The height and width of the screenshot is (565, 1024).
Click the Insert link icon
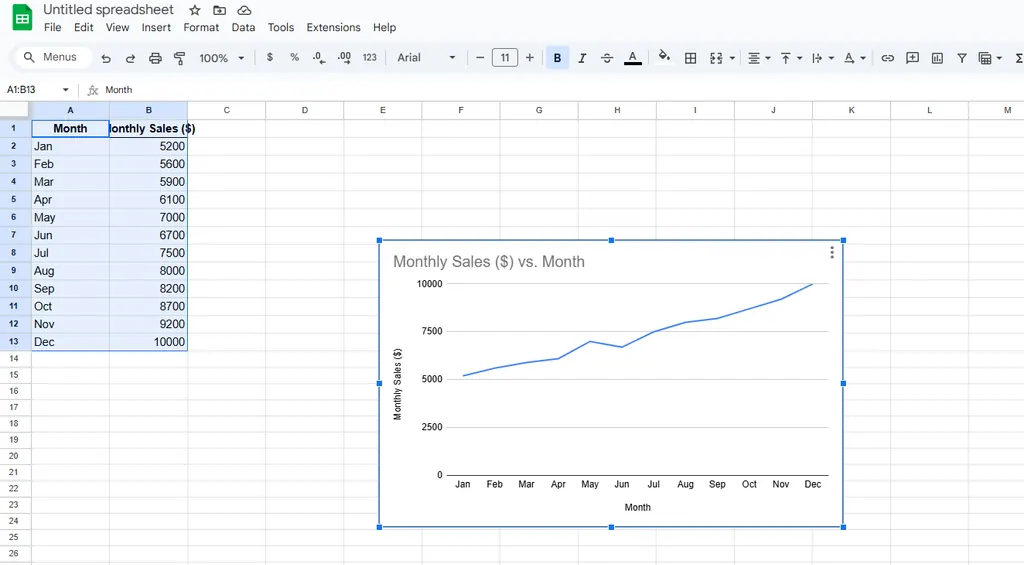(x=887, y=58)
